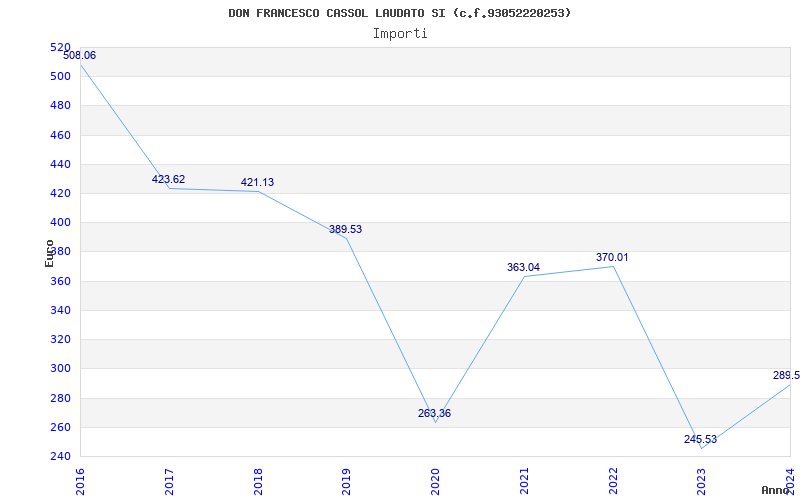Select the 340 y-axis tick
800x500 pixels.
pyautogui.click(x=60, y=310)
